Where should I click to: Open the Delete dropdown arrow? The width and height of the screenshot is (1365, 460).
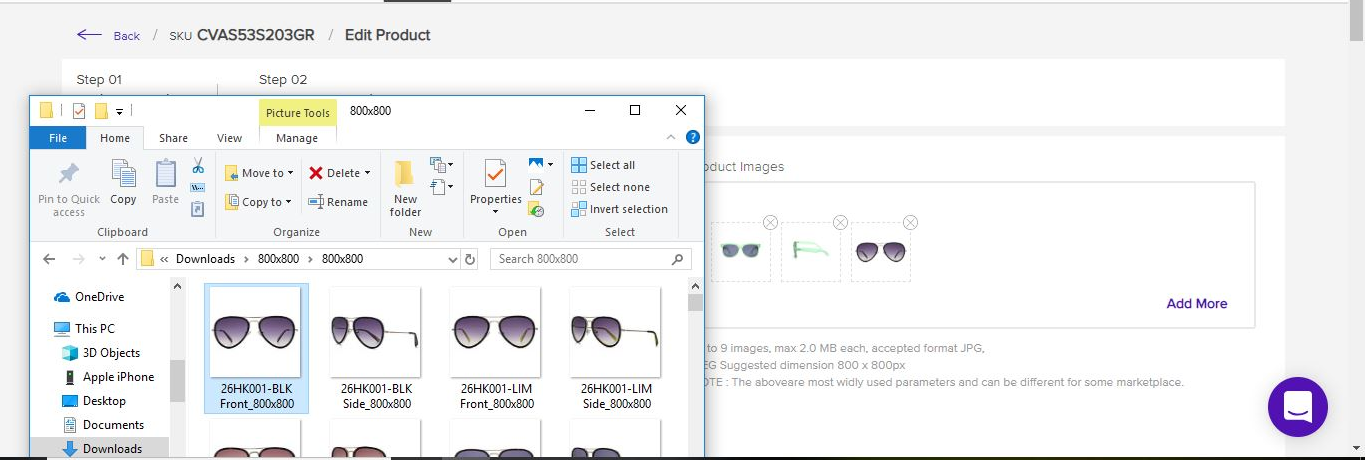[367, 173]
